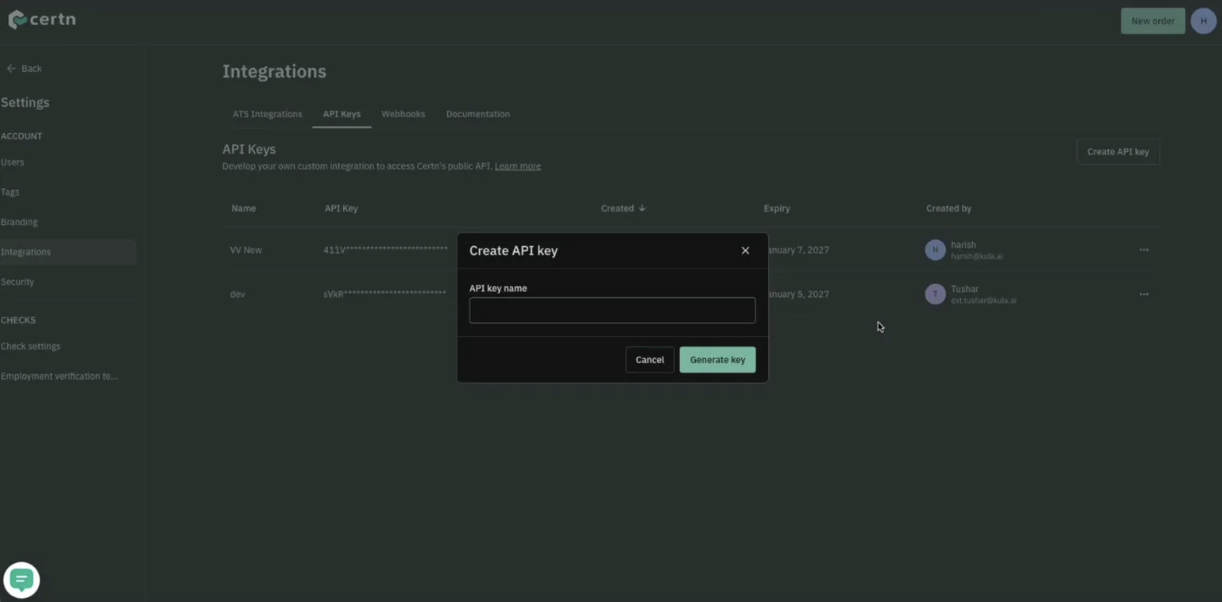The width and height of the screenshot is (1222, 602).
Task: Open more options for dev key
Action: [x=1144, y=294]
